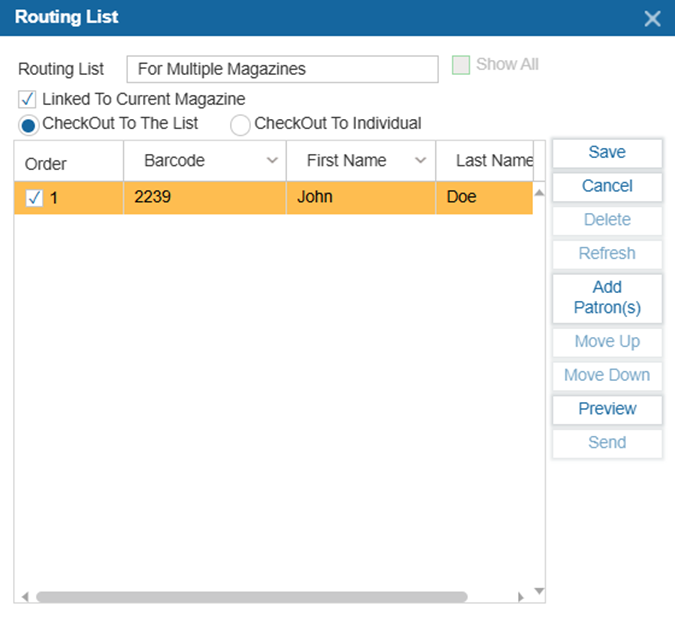Toggle Linked To Current Magazine checkbox
The width and height of the screenshot is (675, 618).
pyautogui.click(x=27, y=100)
